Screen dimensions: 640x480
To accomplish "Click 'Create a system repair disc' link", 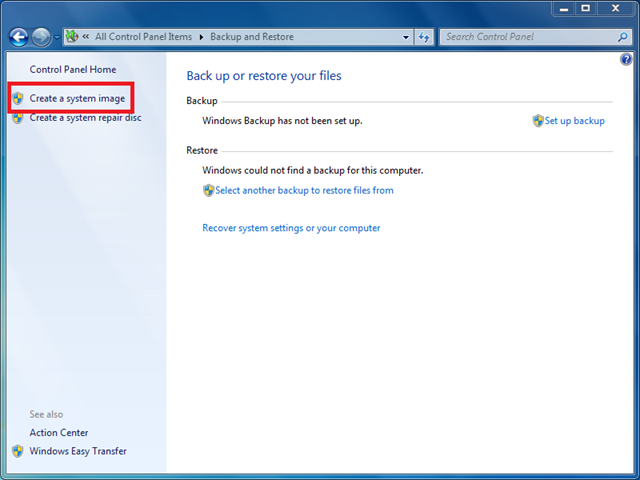I will click(x=85, y=118).
